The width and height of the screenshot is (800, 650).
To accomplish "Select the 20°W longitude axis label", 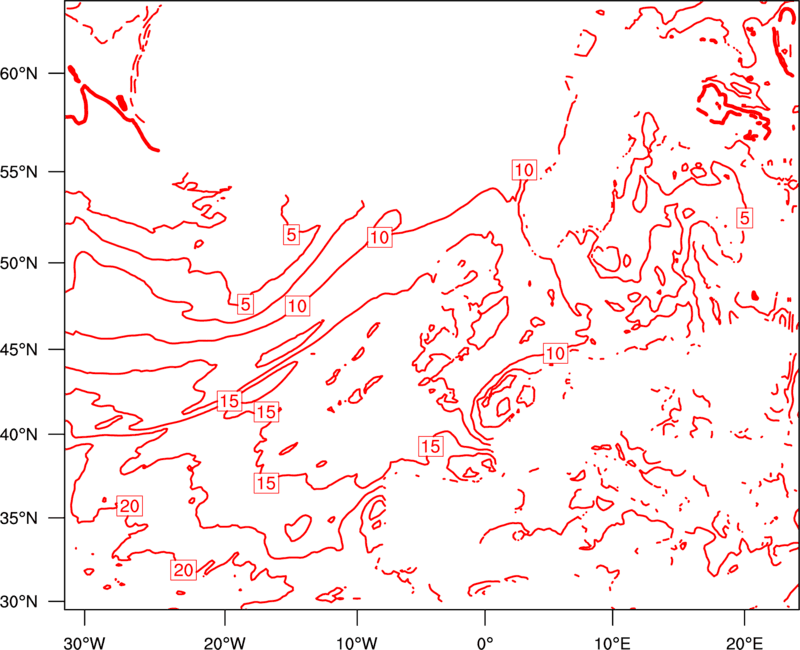I will 224,642.
